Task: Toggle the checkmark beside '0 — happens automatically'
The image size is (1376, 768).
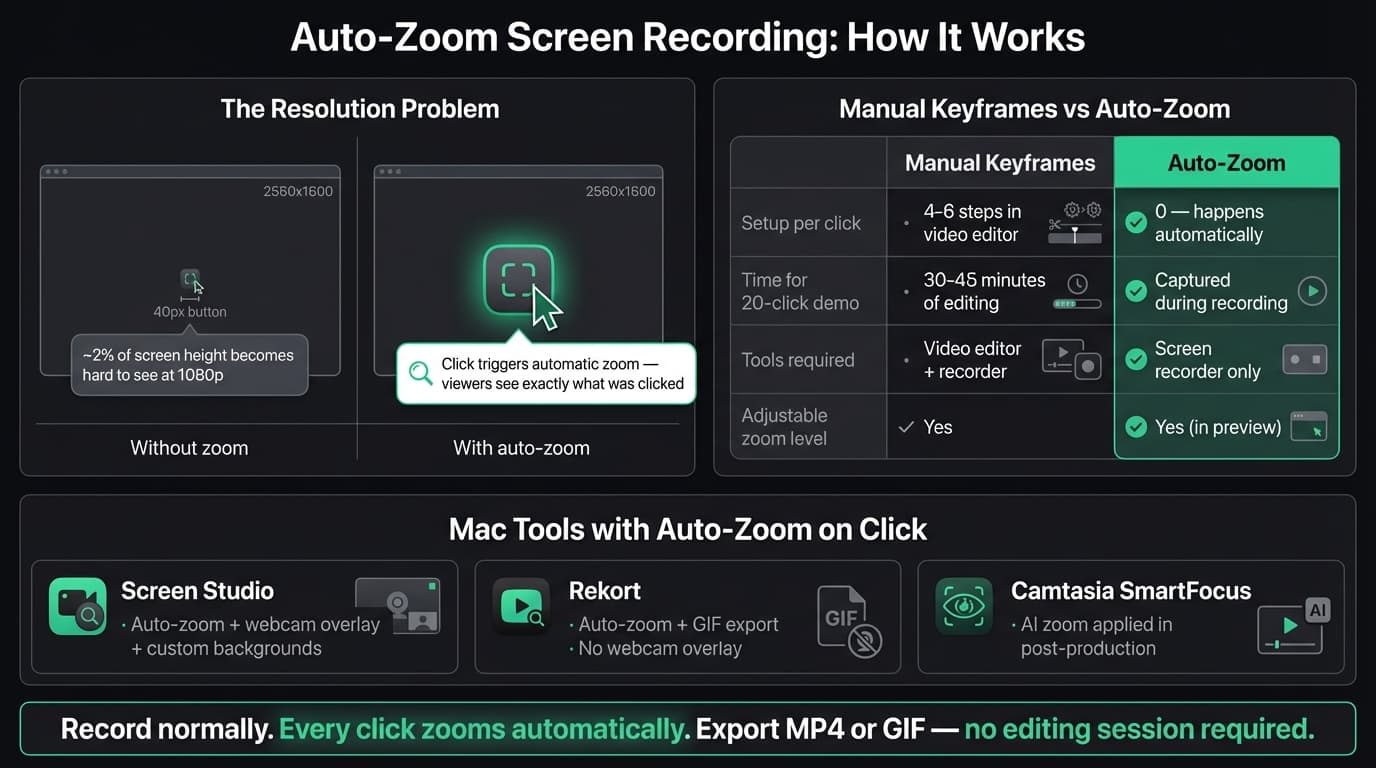Action: point(1136,223)
